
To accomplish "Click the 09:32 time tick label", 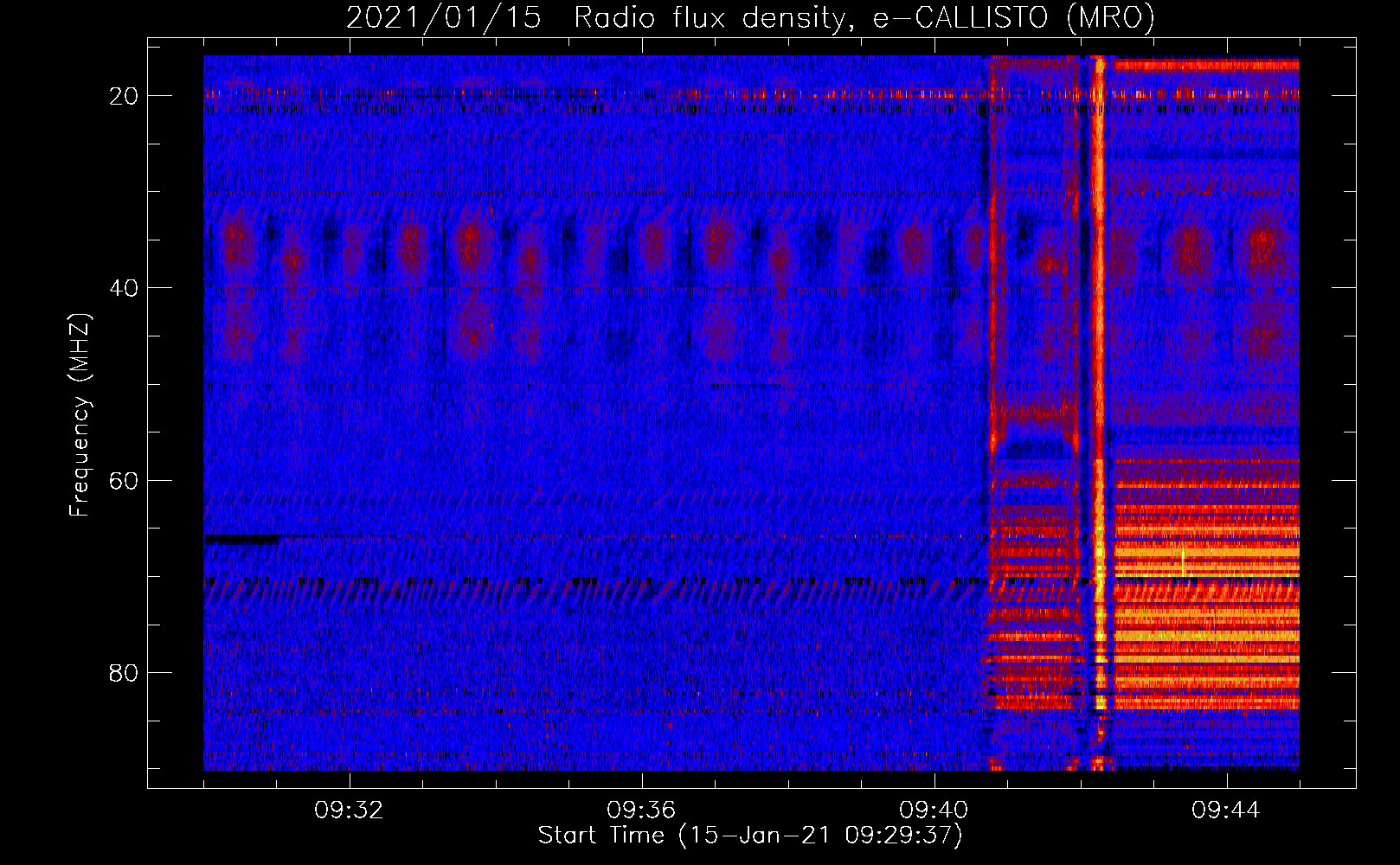I will tap(349, 811).
